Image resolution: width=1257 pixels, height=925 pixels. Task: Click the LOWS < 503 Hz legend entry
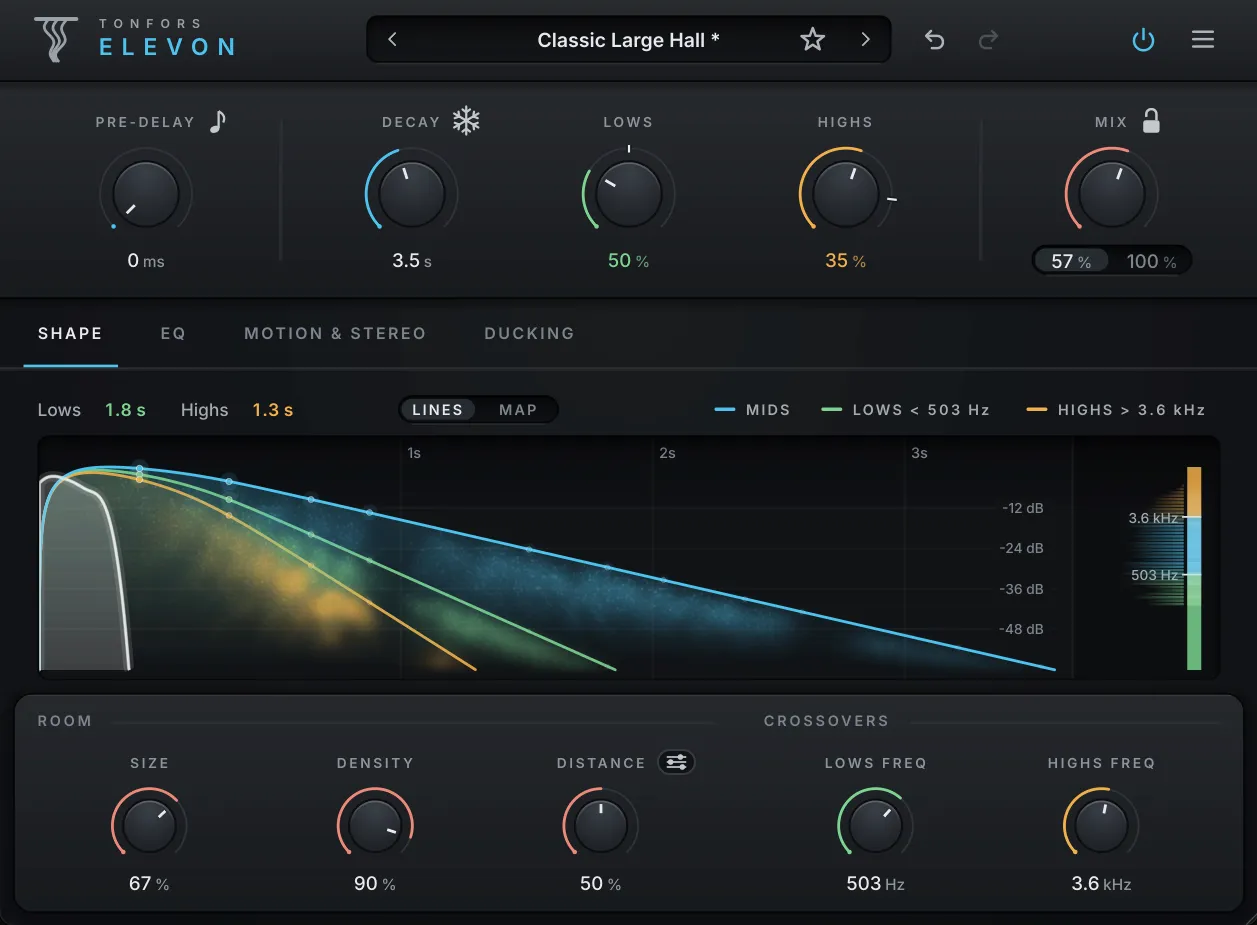pyautogui.click(x=908, y=410)
